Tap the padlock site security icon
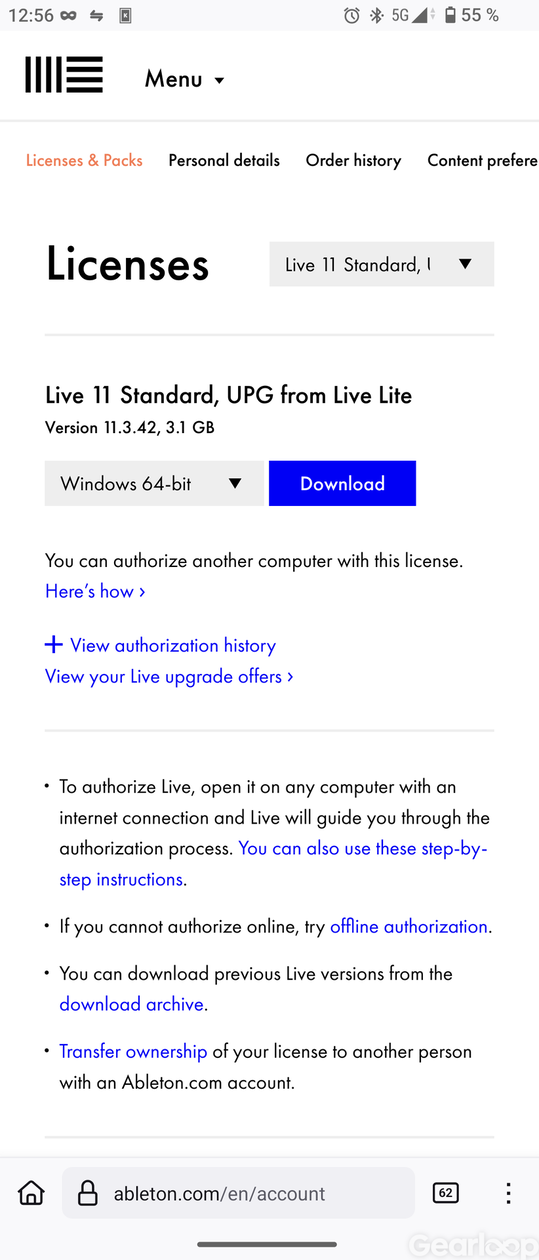 click(88, 1193)
